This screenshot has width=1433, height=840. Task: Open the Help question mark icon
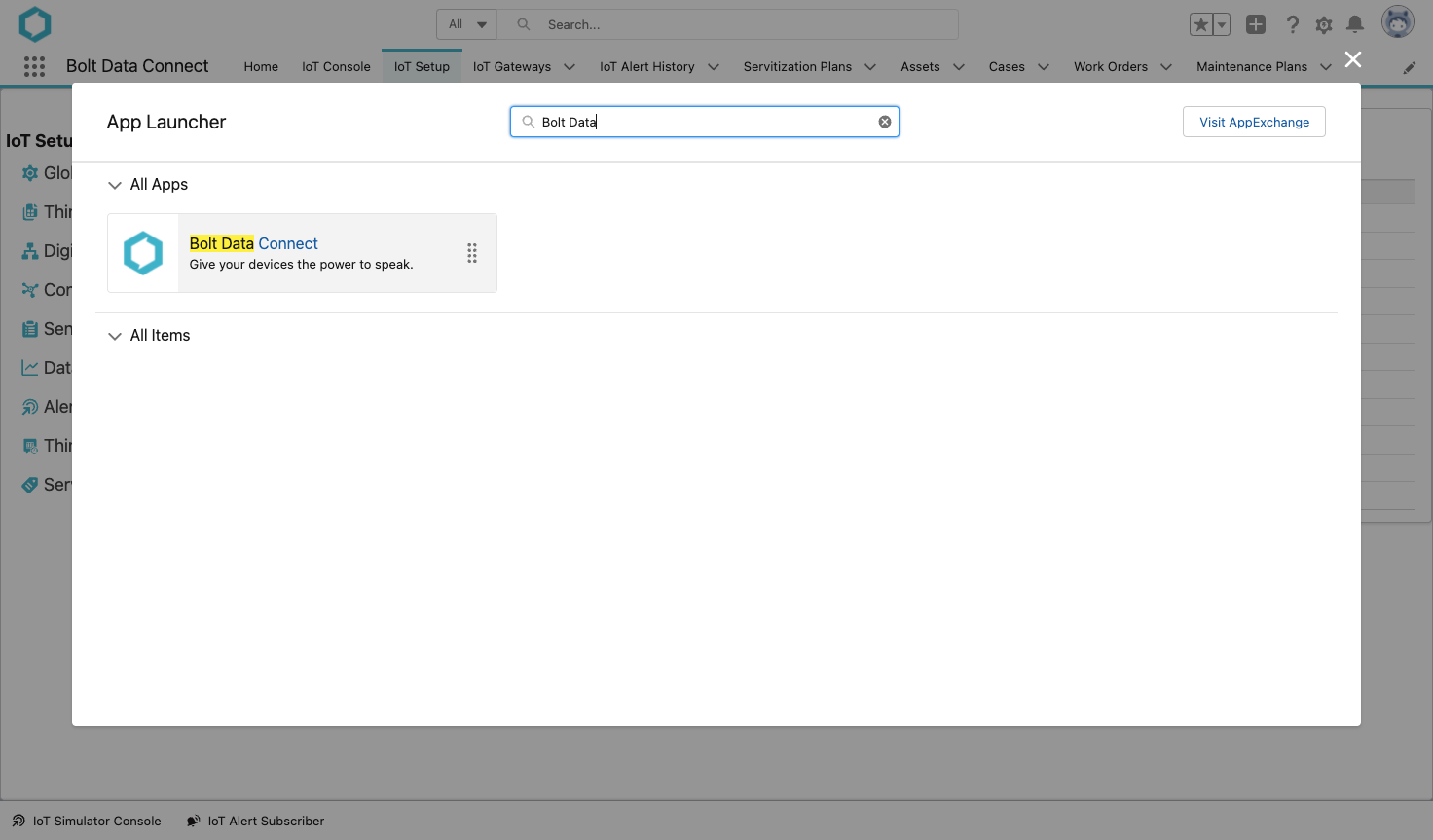click(x=1293, y=24)
